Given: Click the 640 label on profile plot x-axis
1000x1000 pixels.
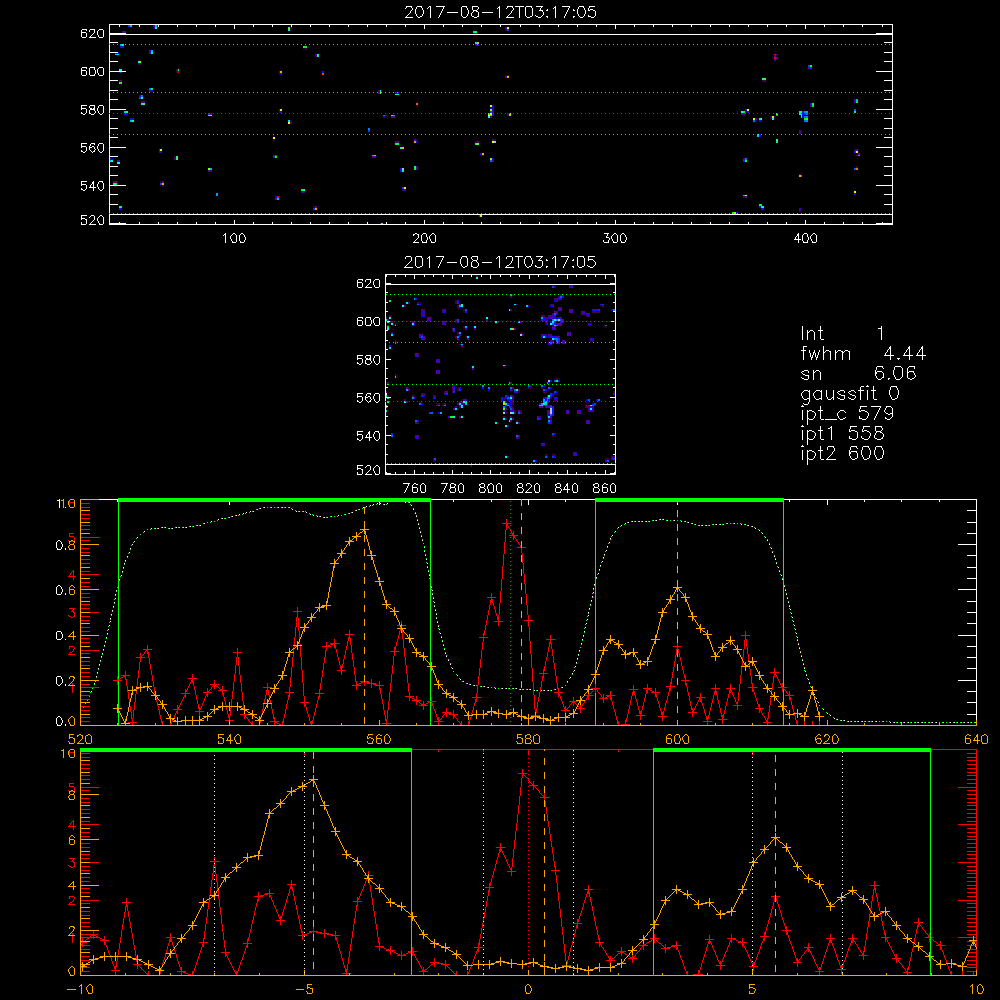Looking at the screenshot, I should pos(976,739).
